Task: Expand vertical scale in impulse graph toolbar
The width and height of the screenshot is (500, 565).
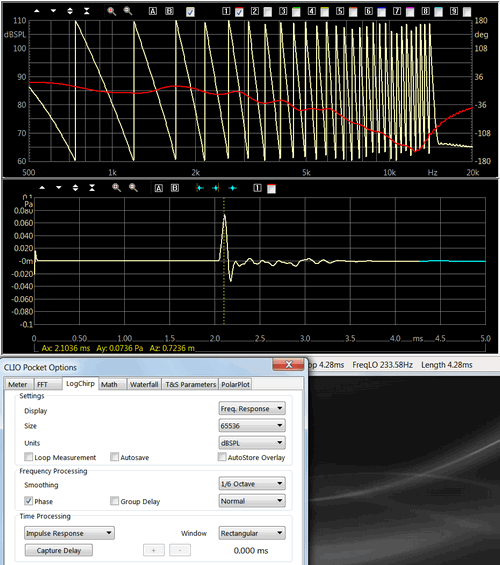Action: click(75, 188)
